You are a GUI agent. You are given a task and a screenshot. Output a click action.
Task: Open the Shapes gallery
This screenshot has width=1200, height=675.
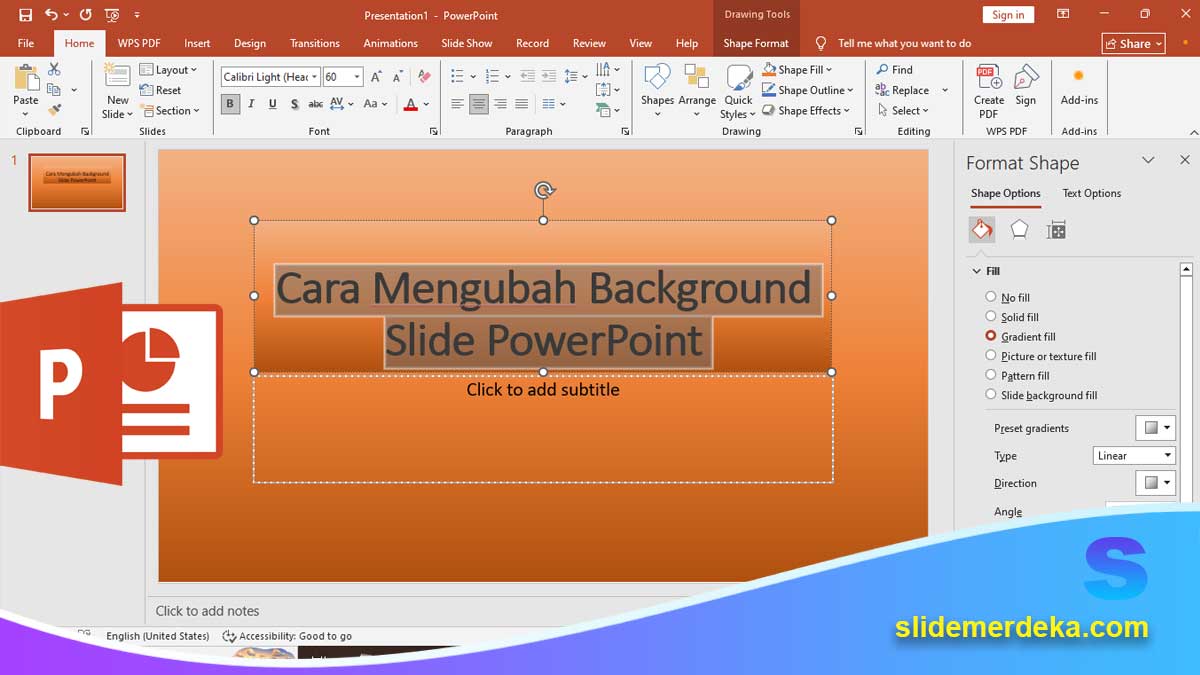pos(657,91)
